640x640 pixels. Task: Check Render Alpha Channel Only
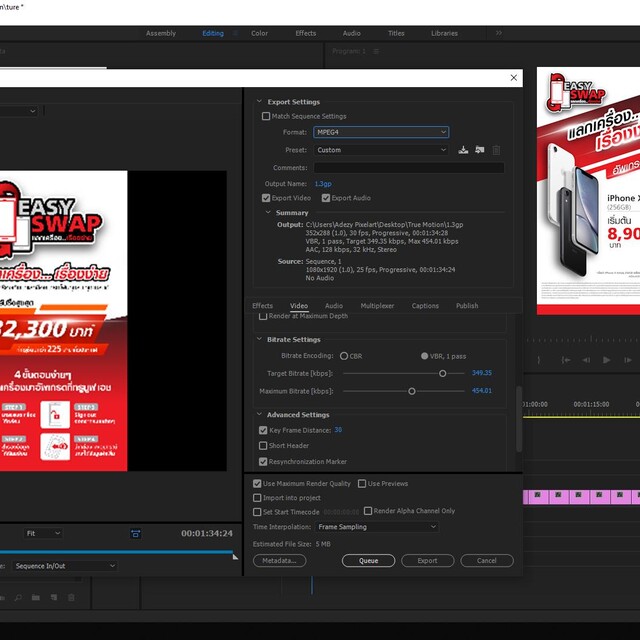tap(368, 511)
